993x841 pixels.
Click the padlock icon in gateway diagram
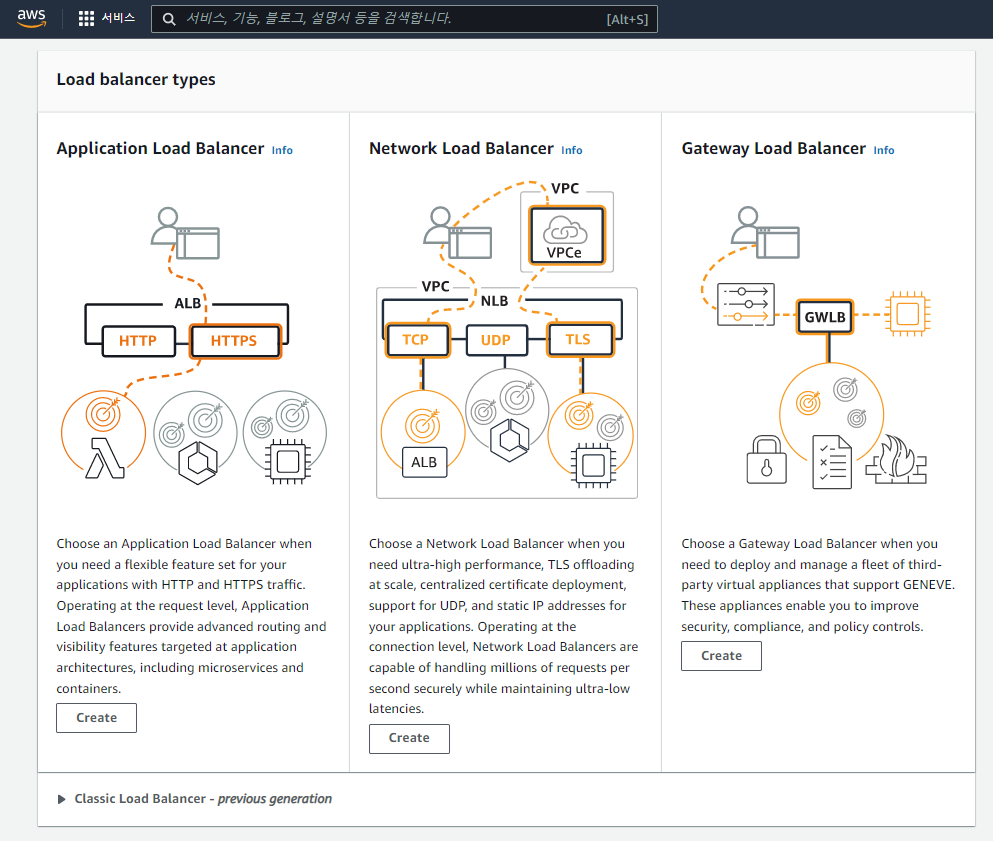click(x=766, y=460)
